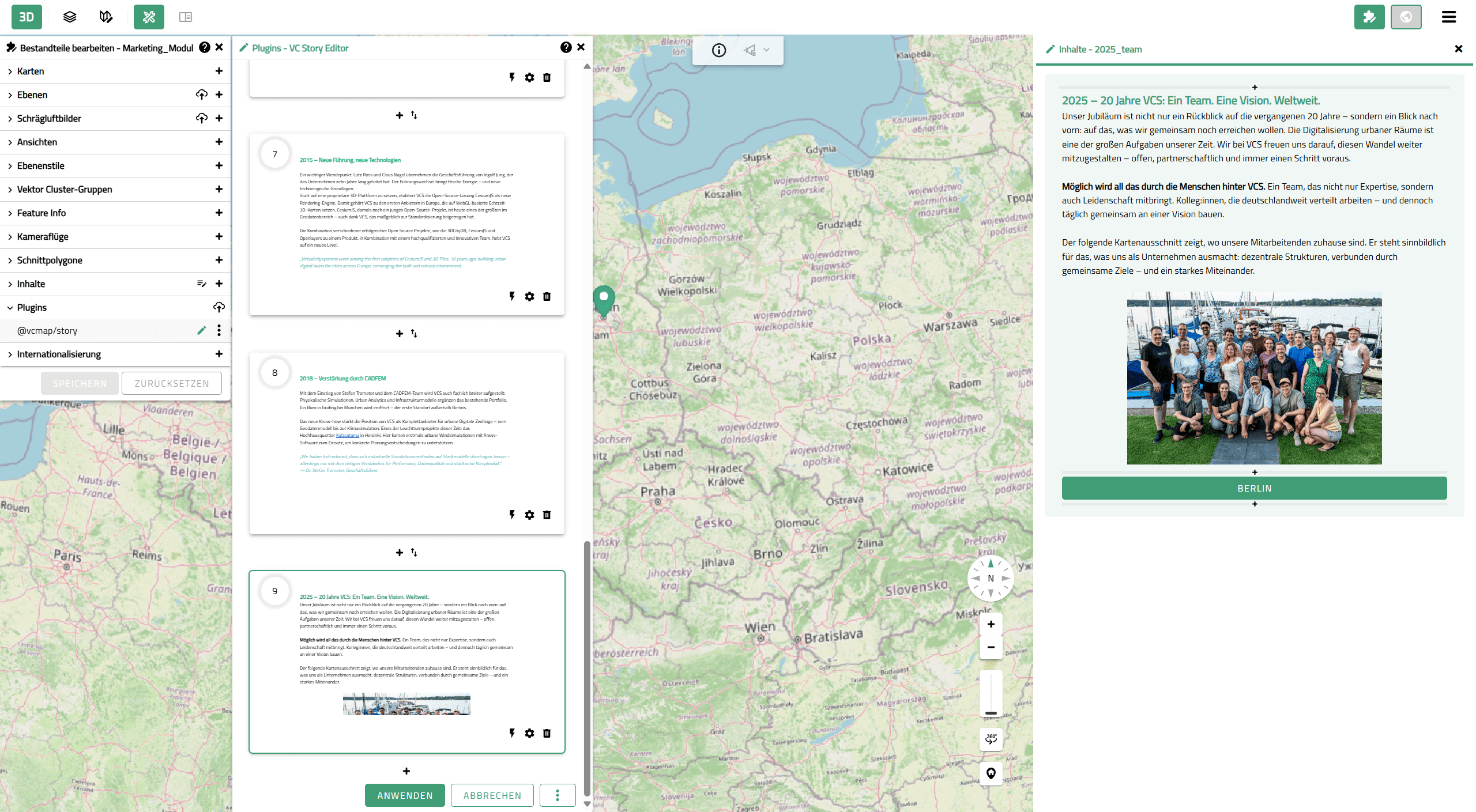The width and height of the screenshot is (1476, 812).
Task: Add new chapter after card 9
Action: [406, 771]
